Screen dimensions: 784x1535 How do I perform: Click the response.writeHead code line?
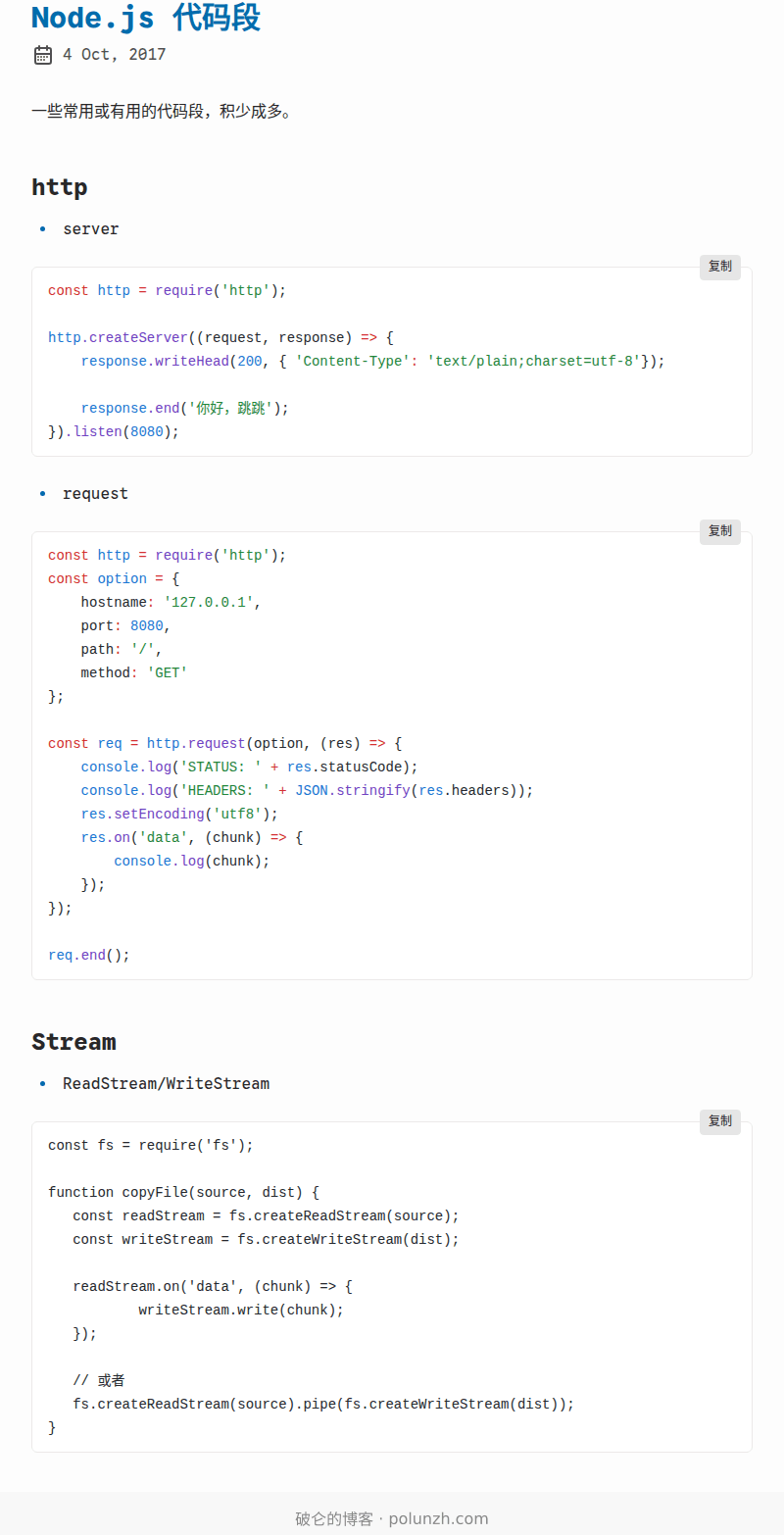point(372,362)
